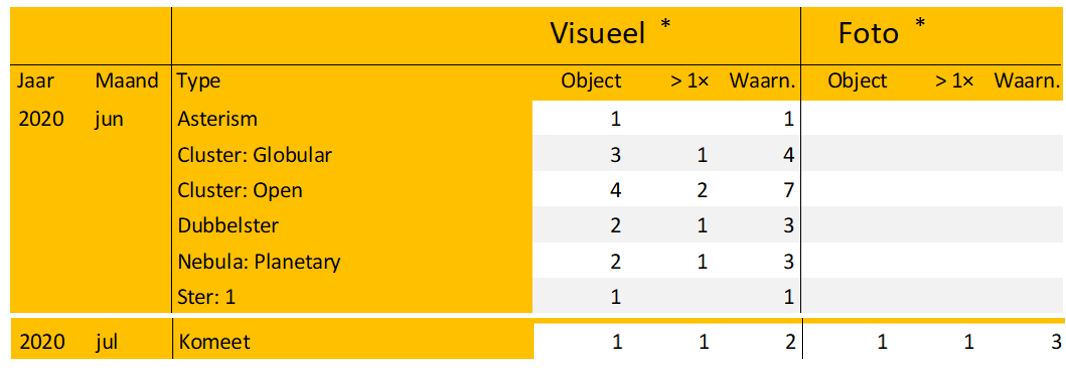Select the Cluster: Globular row label
The height and width of the screenshot is (370, 1066).
[255, 155]
